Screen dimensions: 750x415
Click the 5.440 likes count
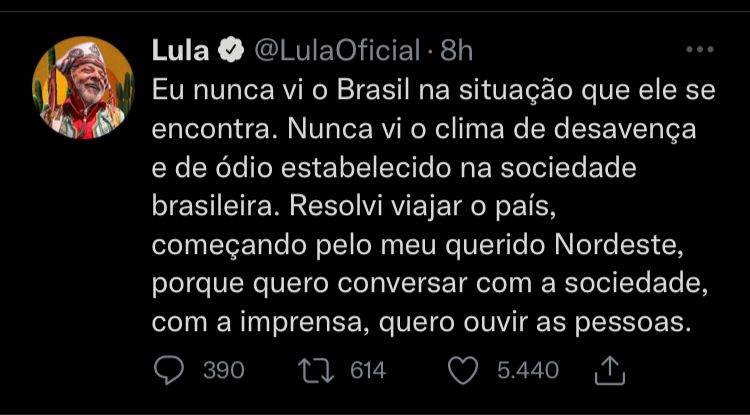pyautogui.click(x=528, y=370)
